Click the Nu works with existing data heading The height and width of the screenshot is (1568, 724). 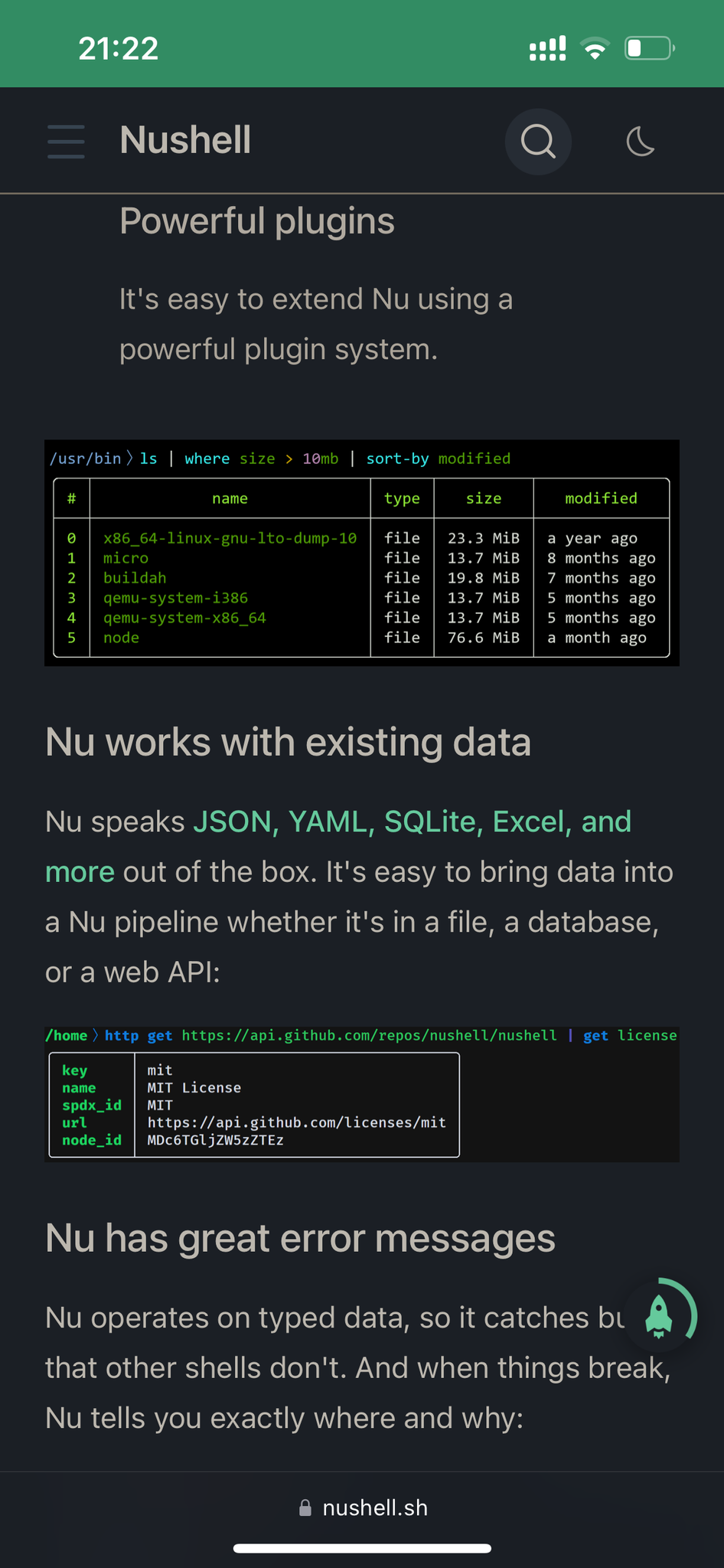(x=288, y=743)
